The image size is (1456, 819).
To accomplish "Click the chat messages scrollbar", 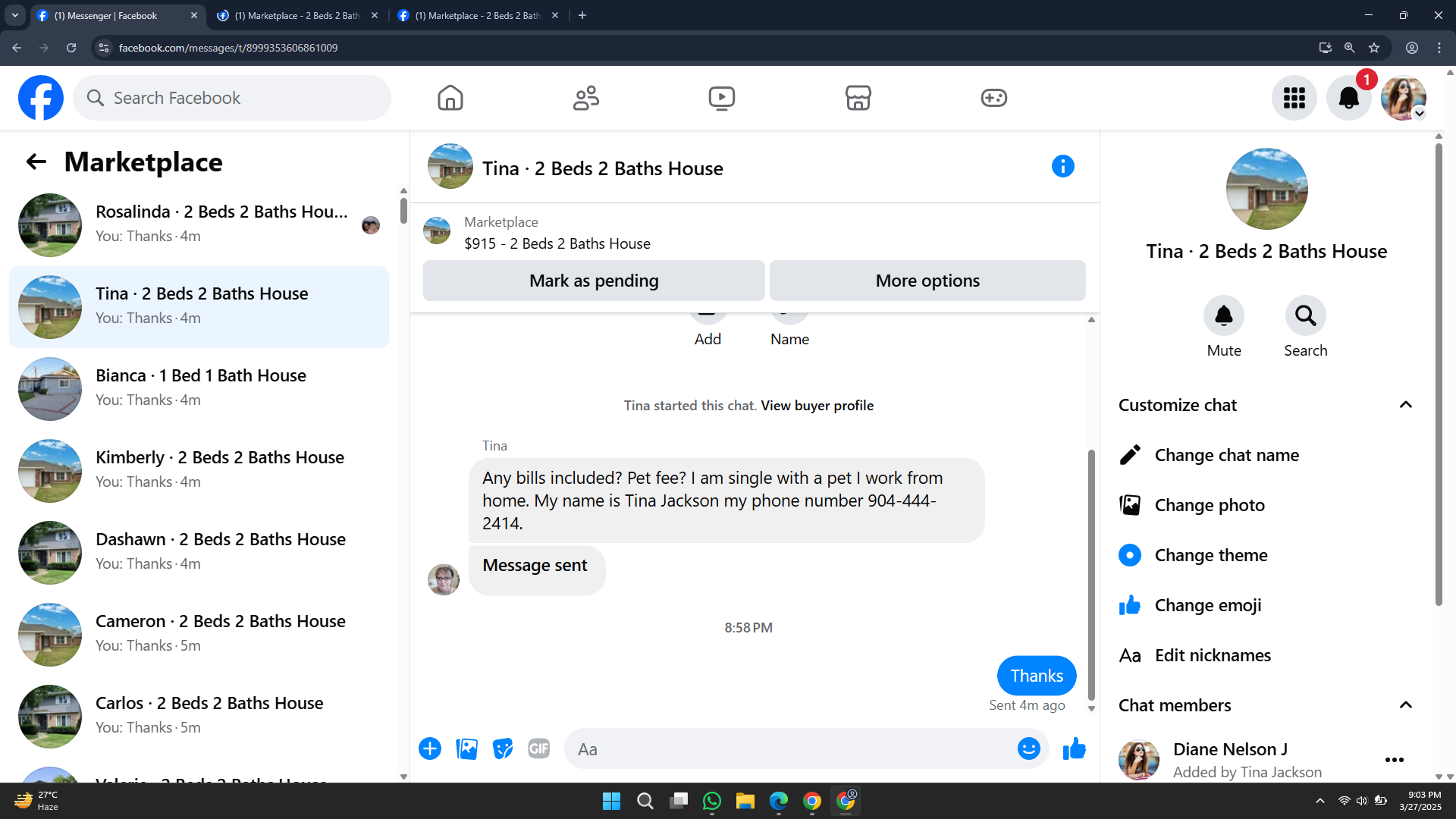I will click(x=1091, y=575).
